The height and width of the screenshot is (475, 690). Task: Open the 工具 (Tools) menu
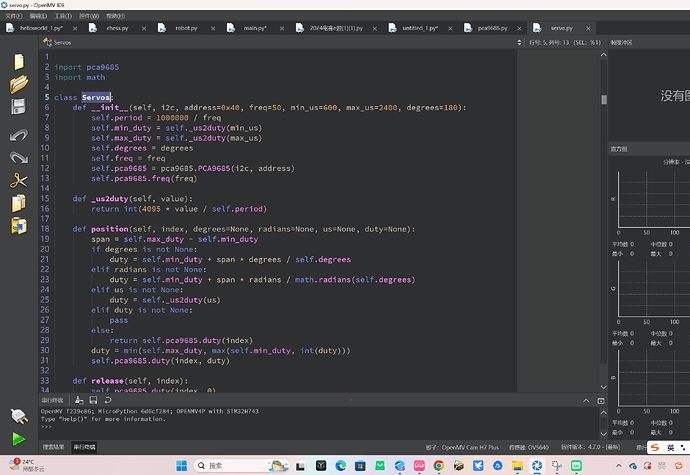click(x=63, y=16)
